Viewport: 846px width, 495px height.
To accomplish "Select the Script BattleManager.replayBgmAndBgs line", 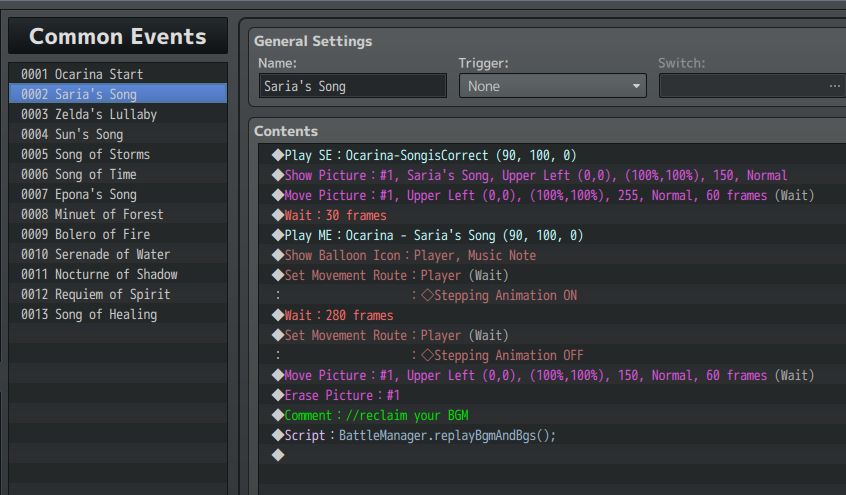I will pos(552,435).
